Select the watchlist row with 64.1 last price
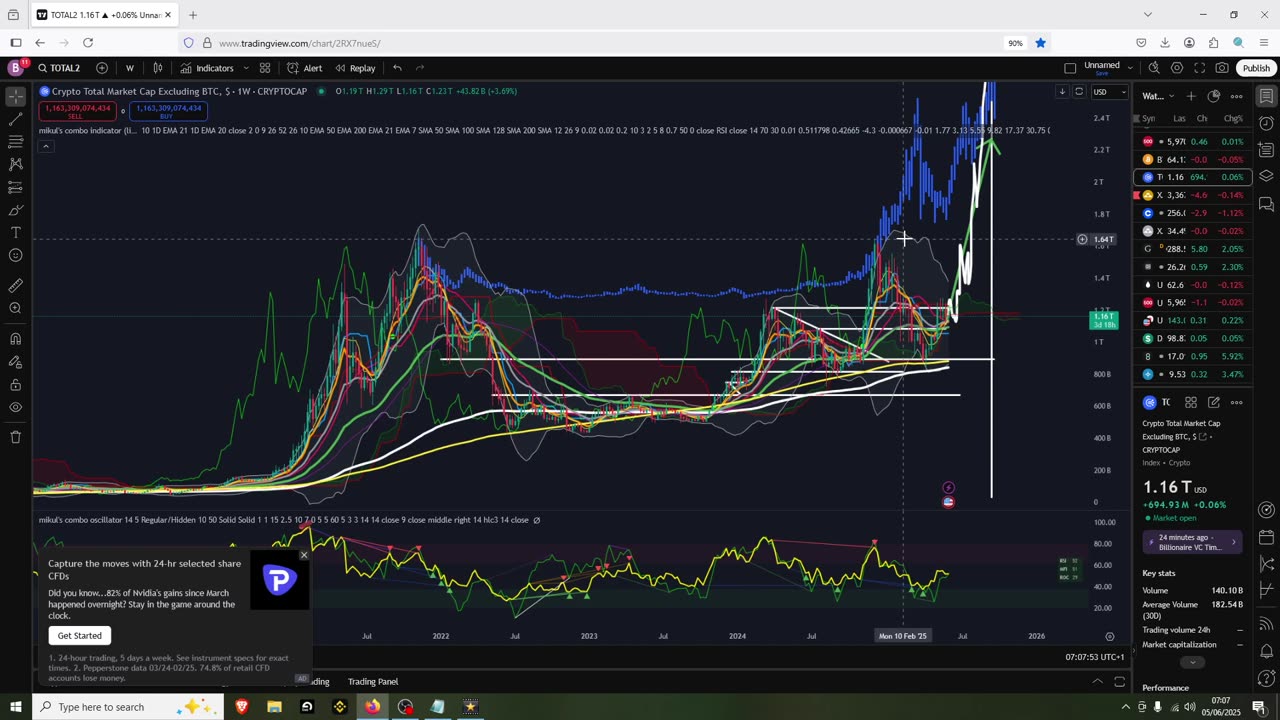The image size is (1280, 720). (1192, 159)
